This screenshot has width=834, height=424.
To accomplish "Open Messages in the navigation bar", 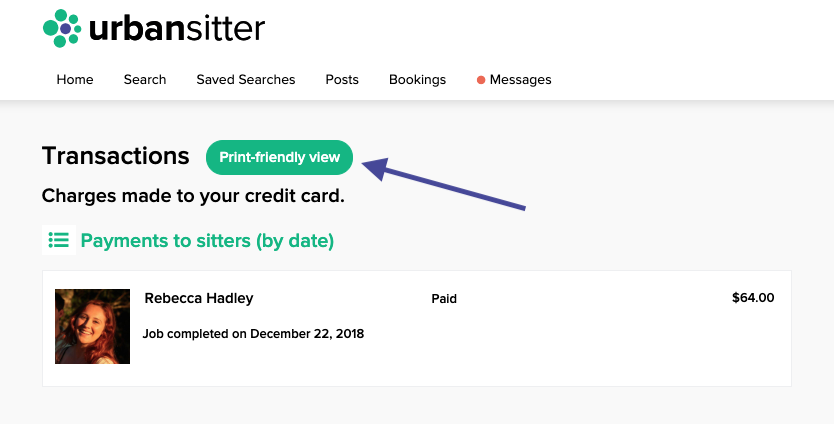I will (x=520, y=79).
